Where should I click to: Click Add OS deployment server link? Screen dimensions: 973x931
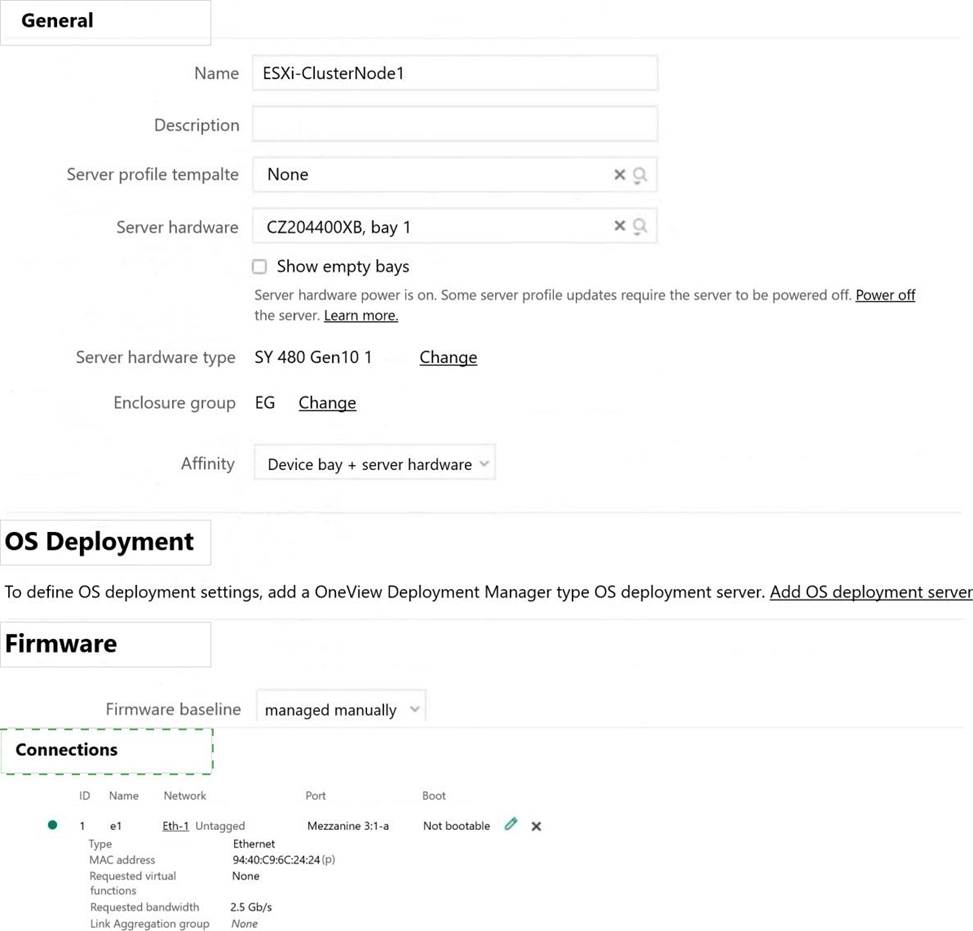pyautogui.click(x=870, y=592)
